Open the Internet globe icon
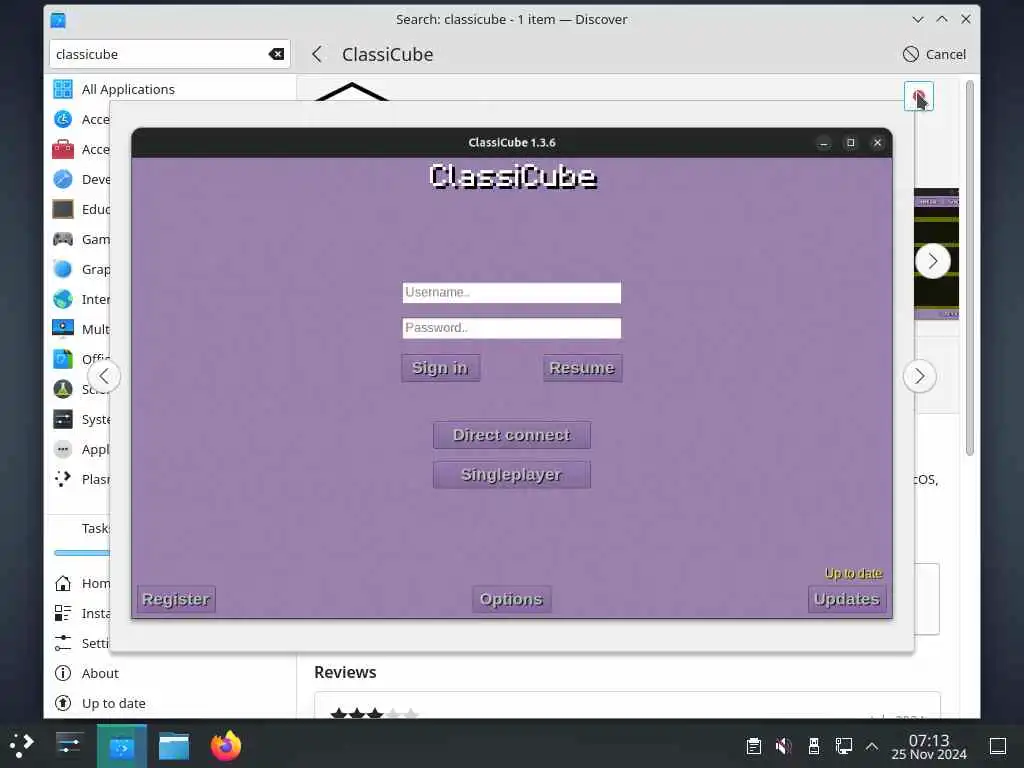This screenshot has width=1024, height=768. (x=63, y=300)
